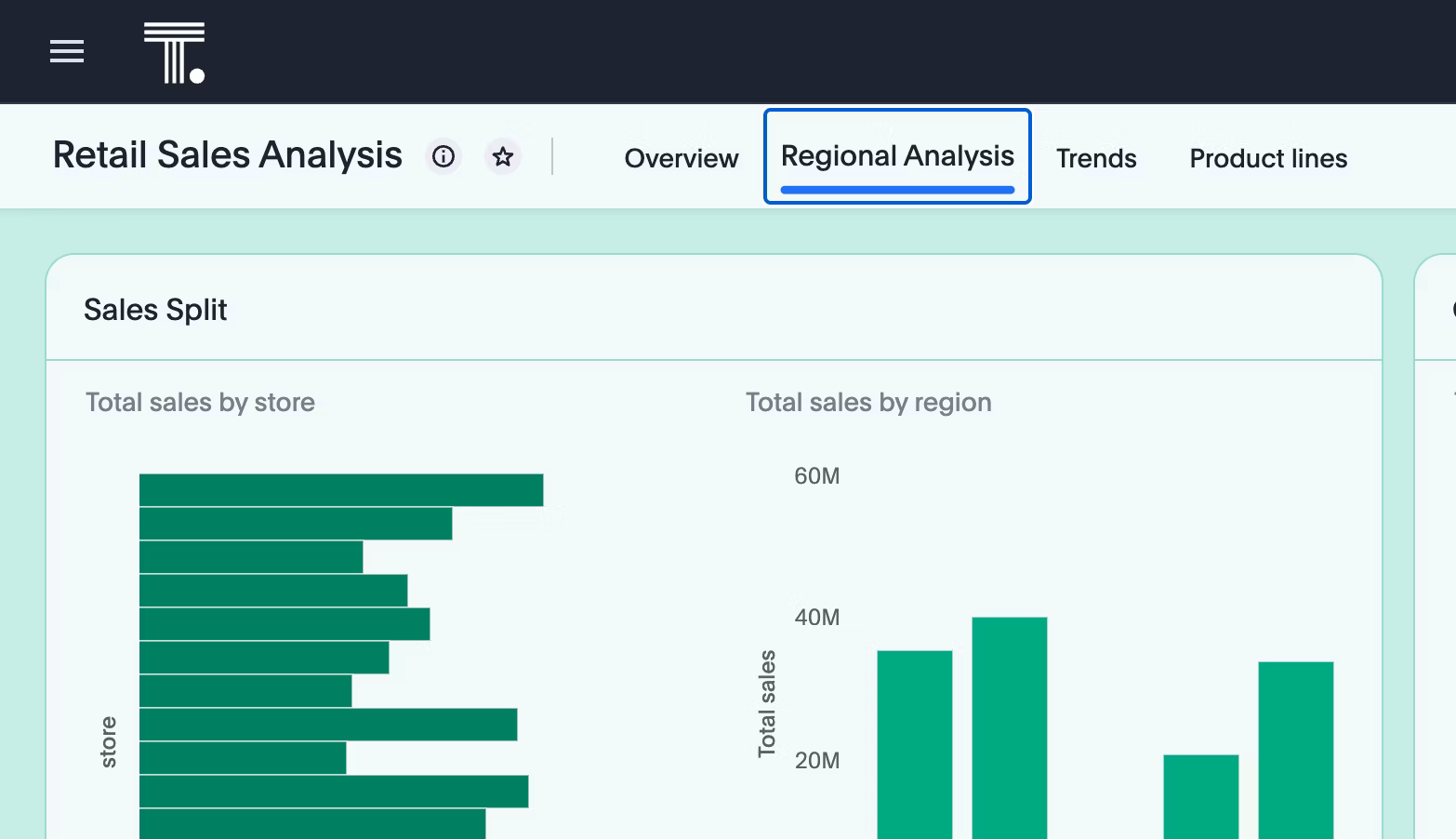The height and width of the screenshot is (839, 1456).
Task: Click the second bar from top in store chart
Action: tap(296, 524)
